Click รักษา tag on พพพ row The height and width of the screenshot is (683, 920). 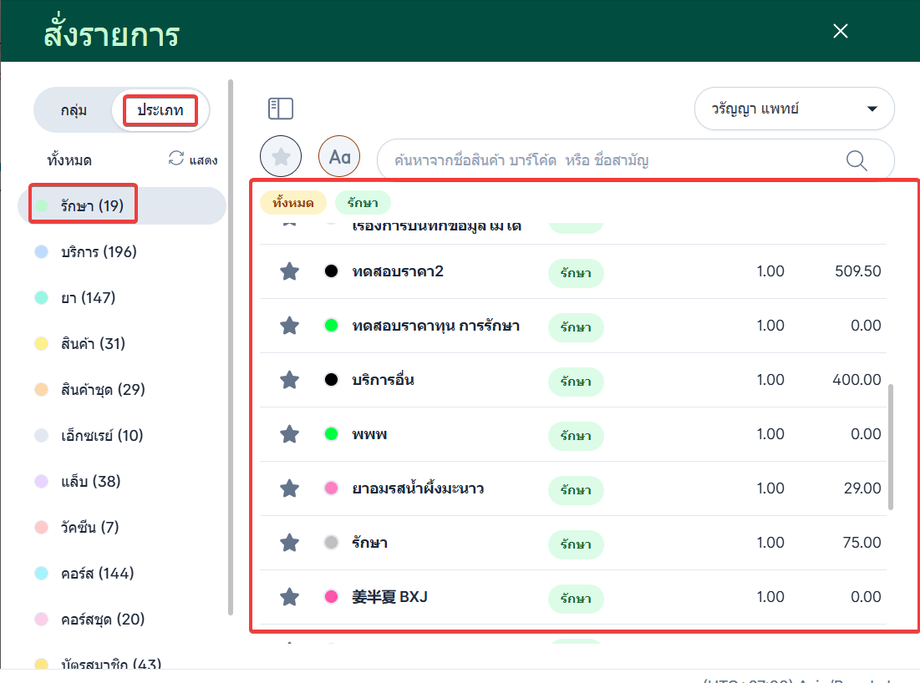pyautogui.click(x=576, y=436)
